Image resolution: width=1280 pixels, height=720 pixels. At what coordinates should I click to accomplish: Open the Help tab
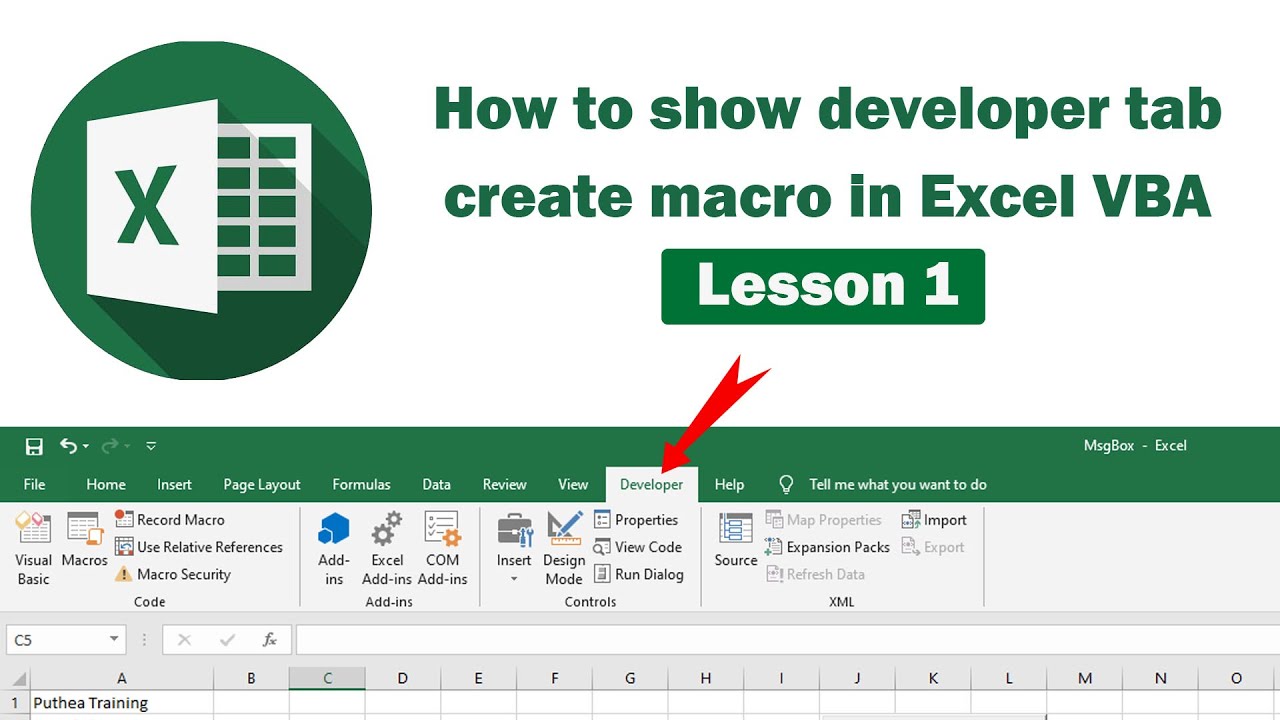pyautogui.click(x=730, y=484)
